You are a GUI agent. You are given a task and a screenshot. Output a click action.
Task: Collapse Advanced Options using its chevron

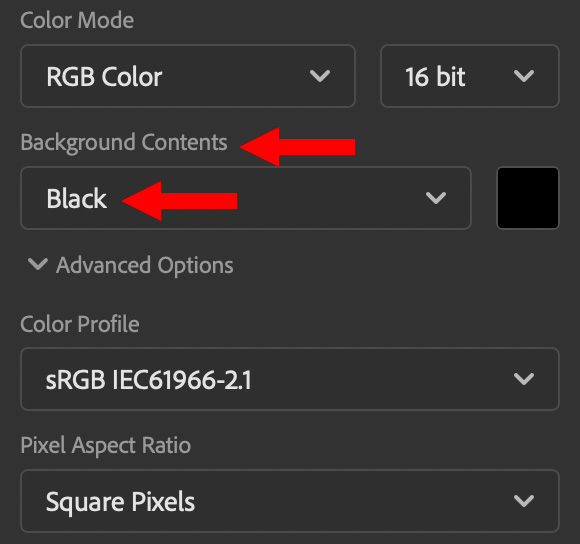click(38, 264)
